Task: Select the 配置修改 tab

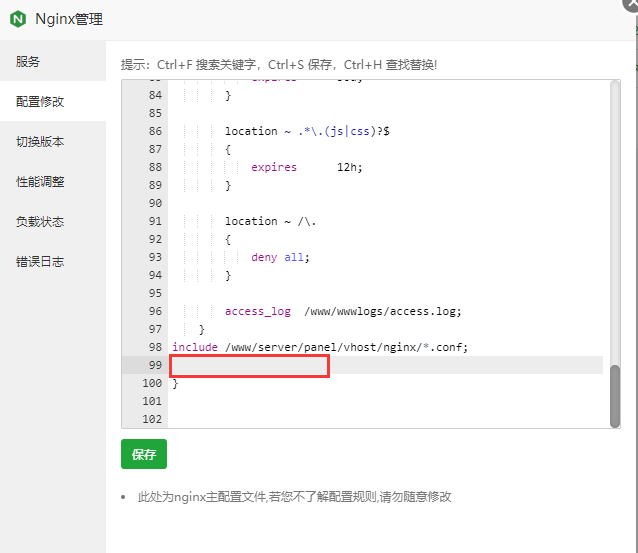Action: coord(53,101)
